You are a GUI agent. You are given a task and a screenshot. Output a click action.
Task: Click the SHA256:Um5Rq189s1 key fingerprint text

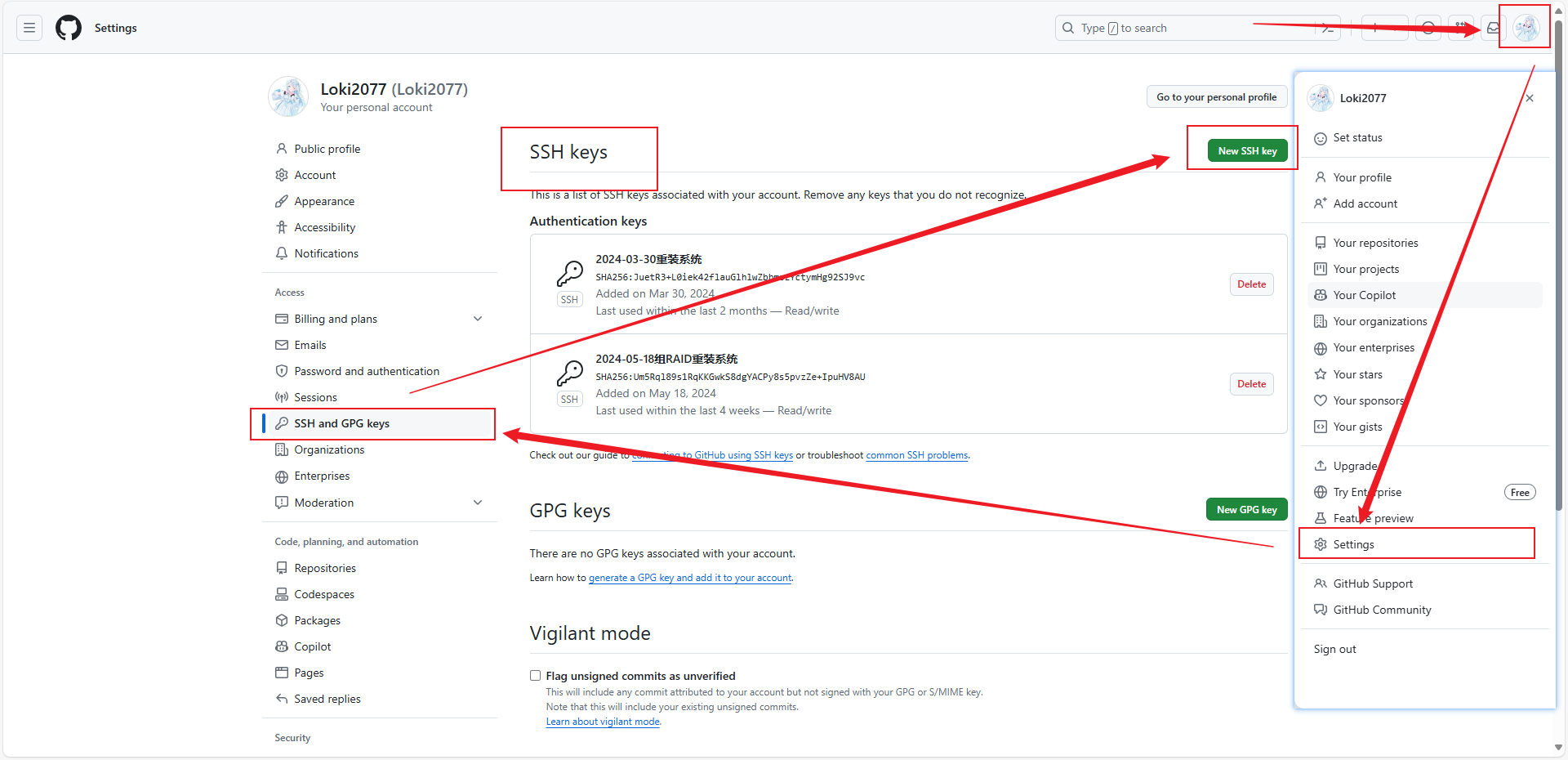click(730, 377)
